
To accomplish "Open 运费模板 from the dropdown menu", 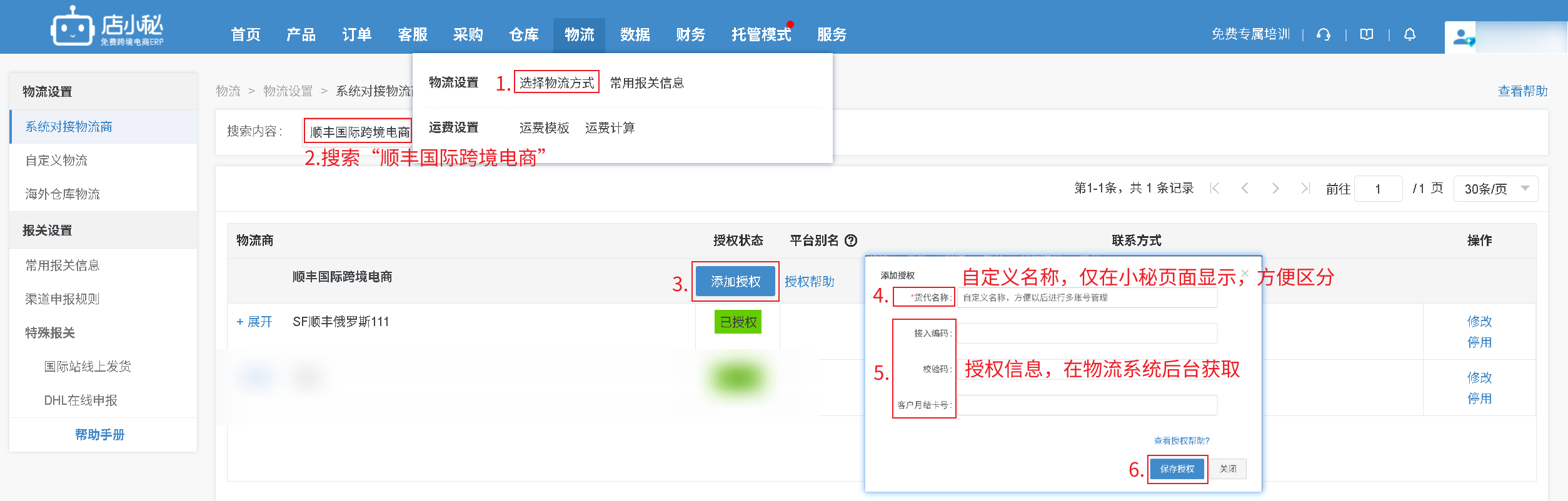I will (x=544, y=128).
